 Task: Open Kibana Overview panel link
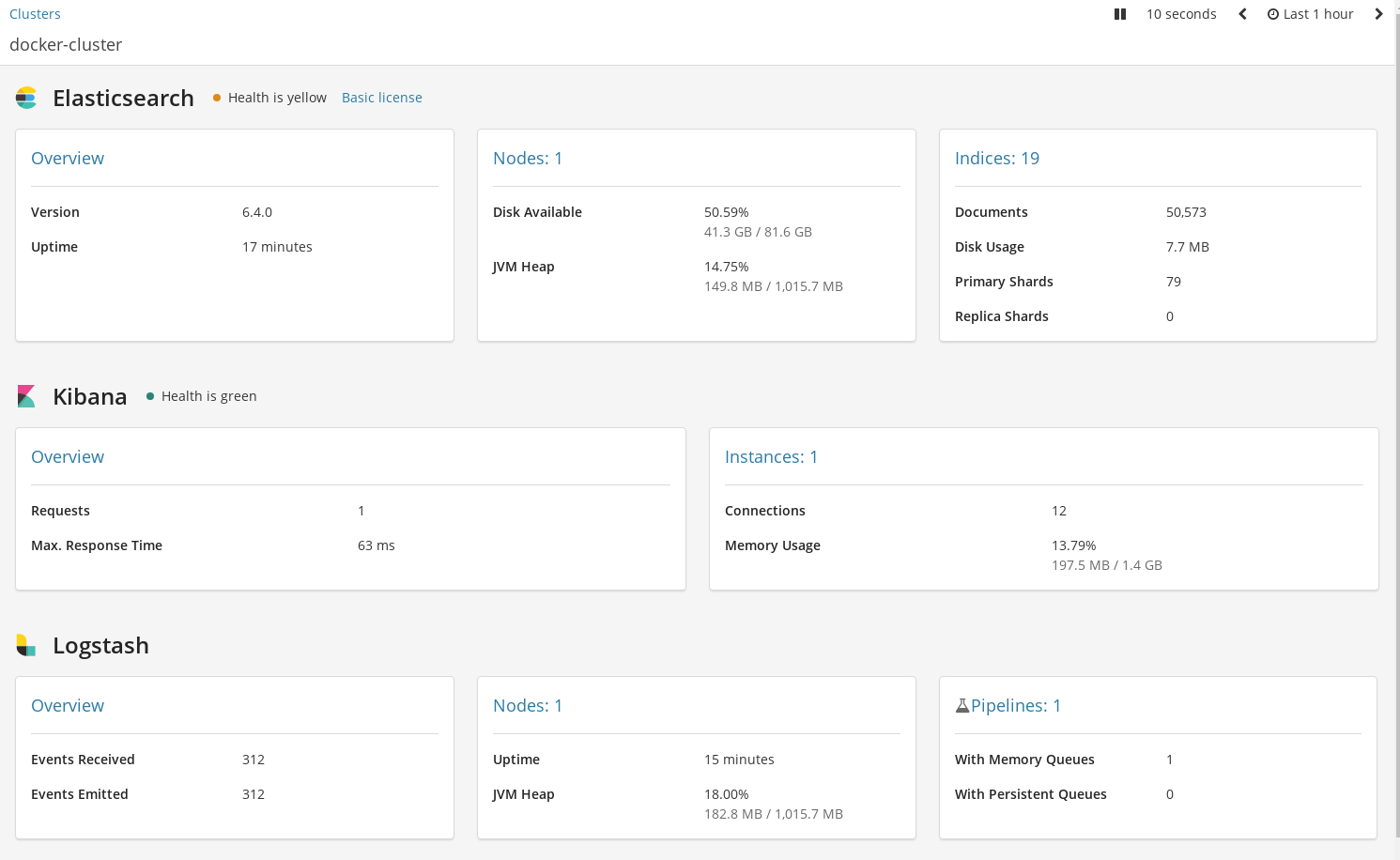68,457
